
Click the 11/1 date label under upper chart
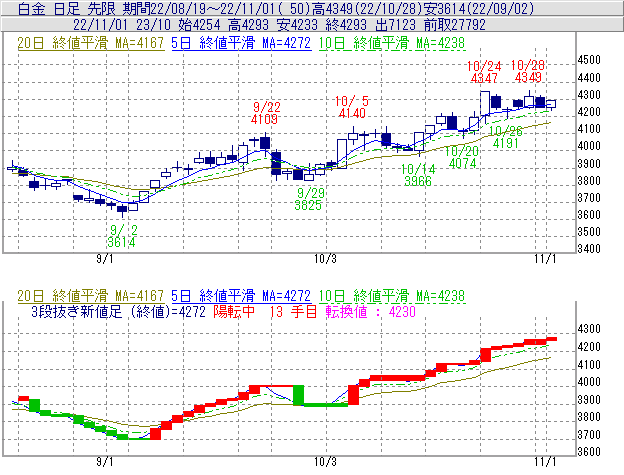click(545, 259)
